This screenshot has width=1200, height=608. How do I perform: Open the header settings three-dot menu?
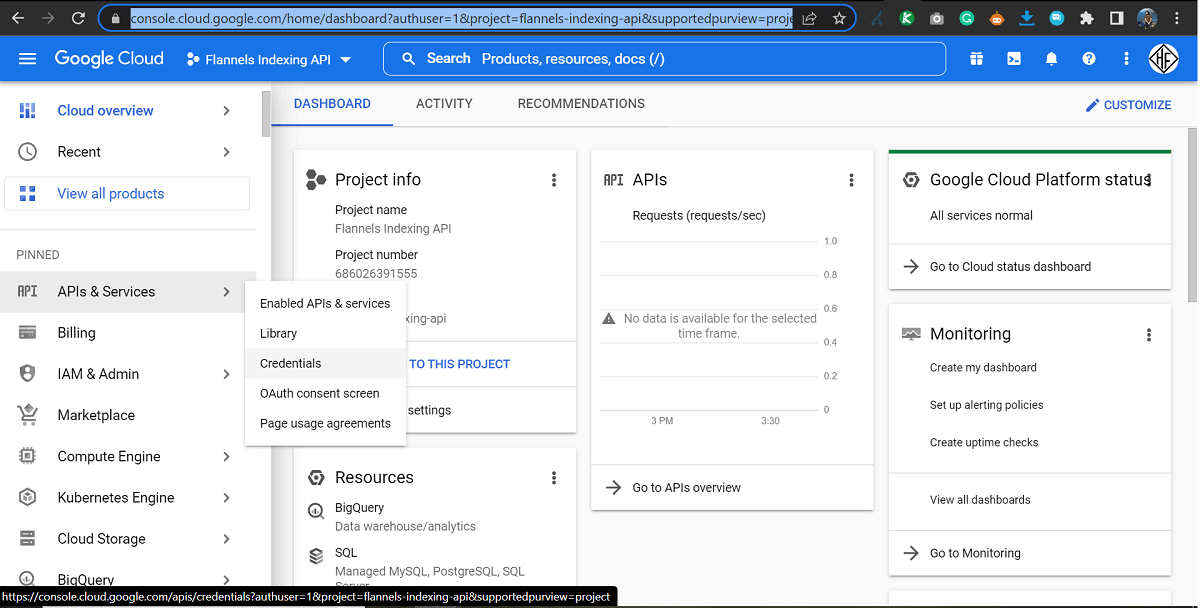tap(1127, 59)
